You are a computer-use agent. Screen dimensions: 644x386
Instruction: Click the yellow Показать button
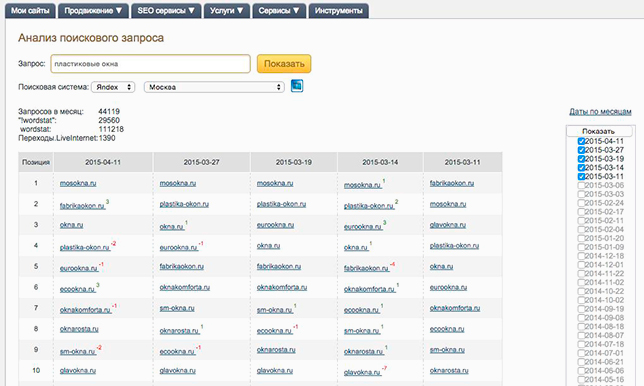tap(284, 64)
